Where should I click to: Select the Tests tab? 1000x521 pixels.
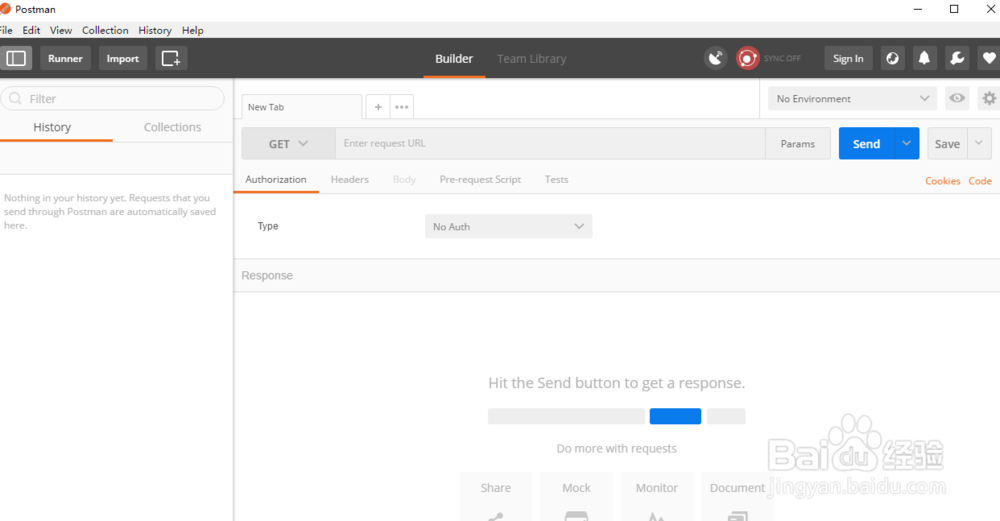click(x=556, y=180)
